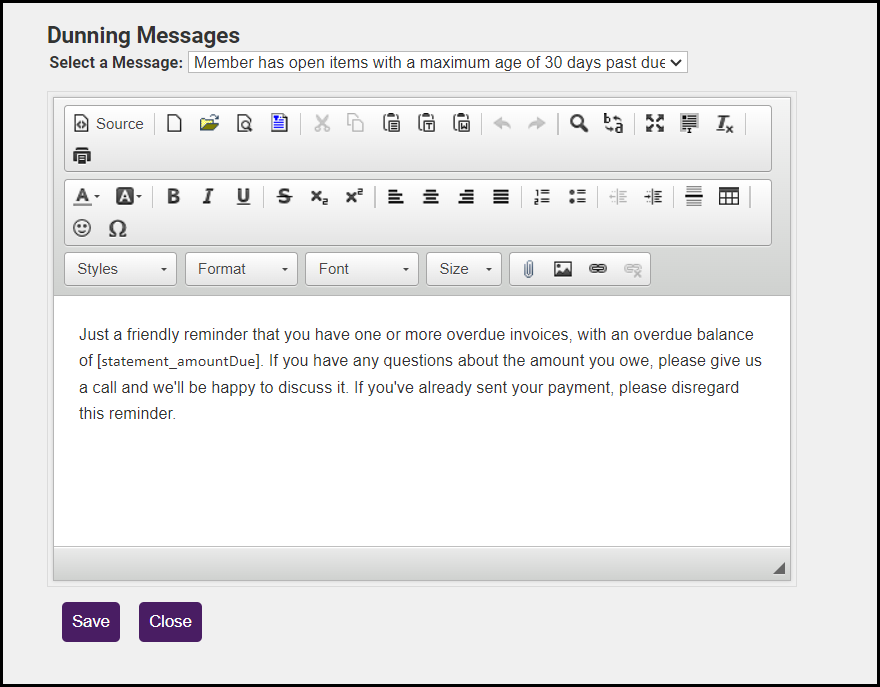Open the text color picker
Viewport: 880px width, 687px height.
click(x=86, y=197)
